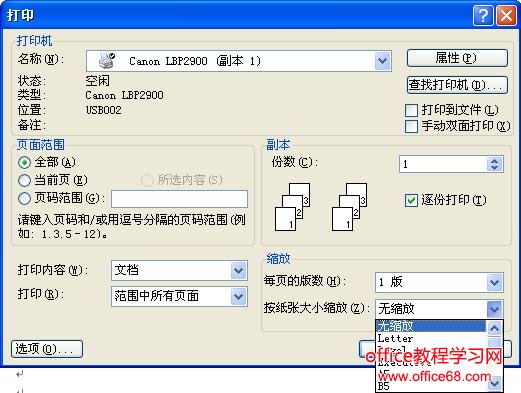Click the Canon LBP2900 printer icon
This screenshot has height=393, width=521.
click(x=107, y=61)
